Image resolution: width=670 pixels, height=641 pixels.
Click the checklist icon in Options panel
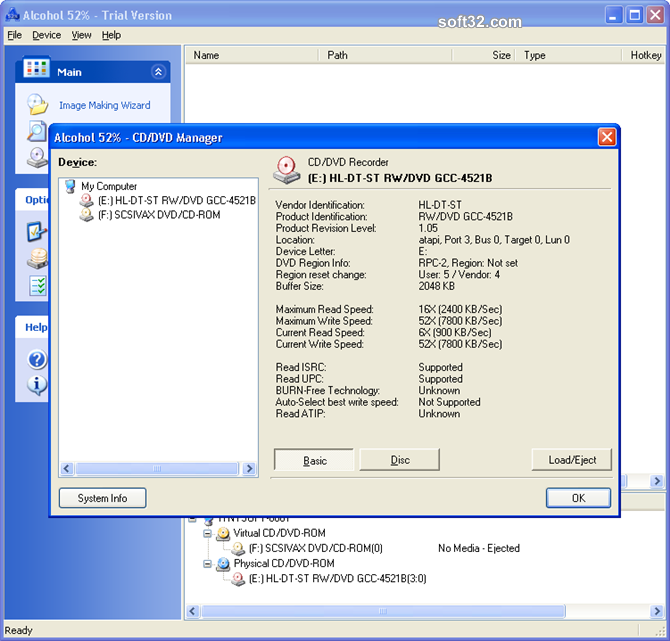click(38, 285)
